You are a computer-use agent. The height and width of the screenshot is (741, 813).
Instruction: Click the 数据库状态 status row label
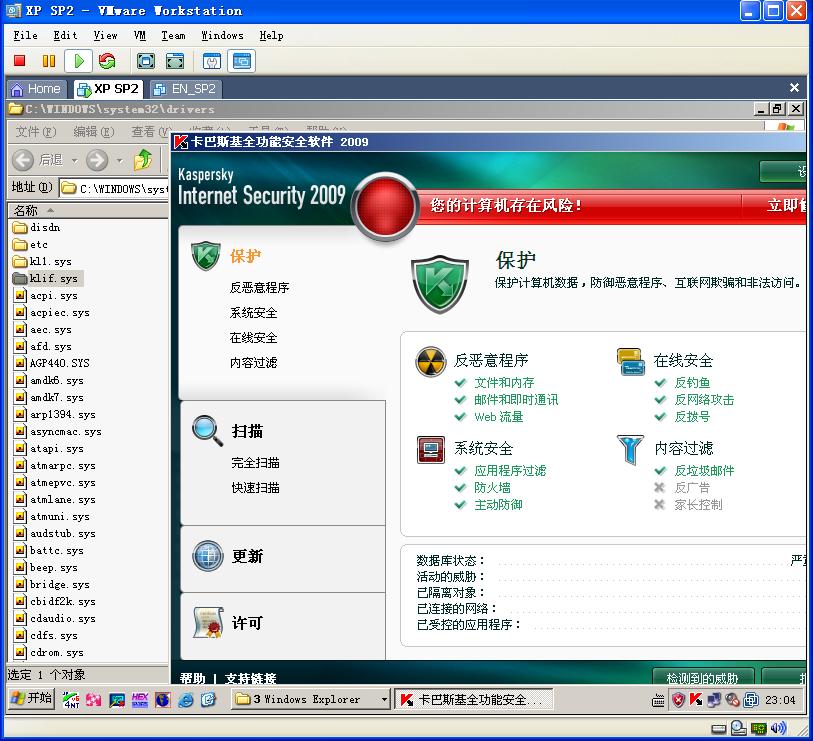click(x=451, y=561)
